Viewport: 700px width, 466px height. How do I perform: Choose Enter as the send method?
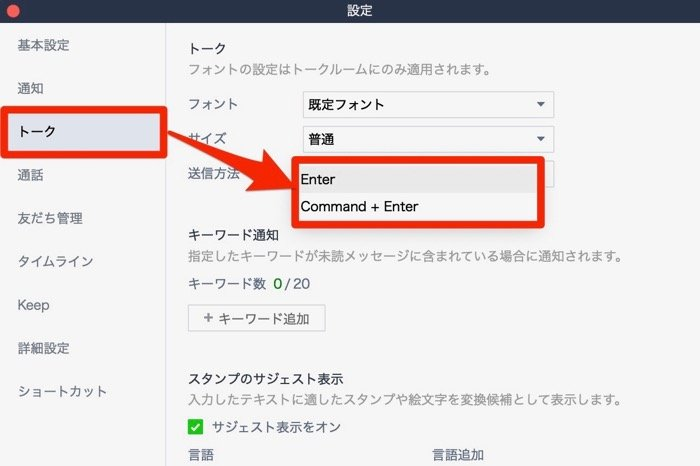tap(418, 179)
